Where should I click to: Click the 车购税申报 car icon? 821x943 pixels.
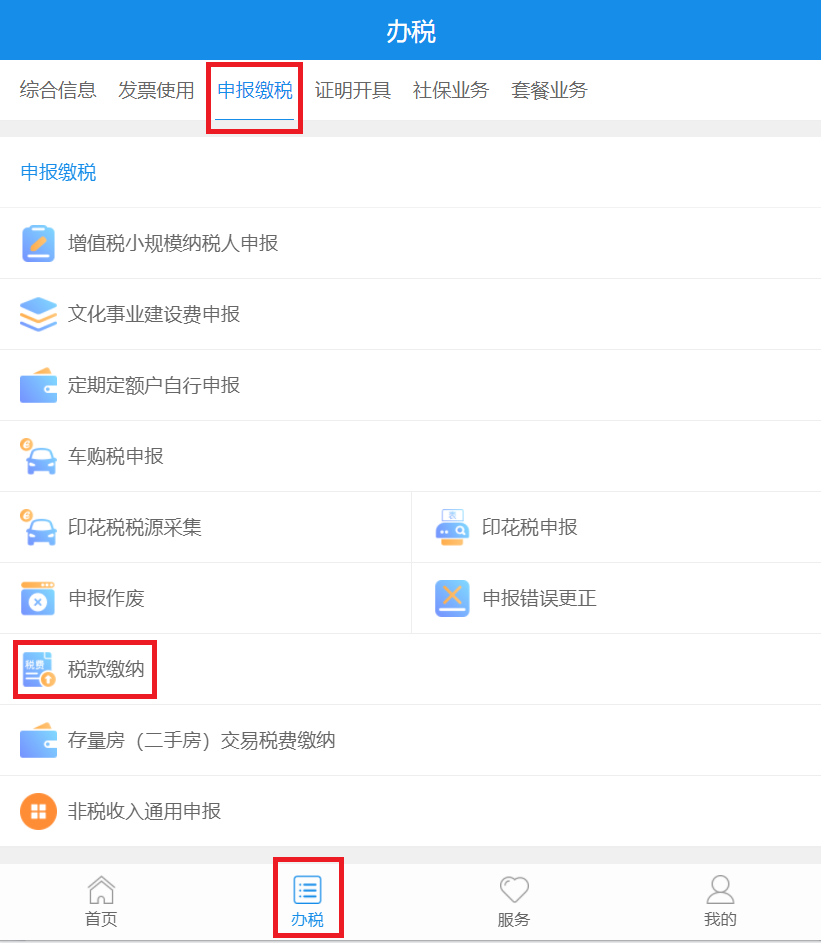click(x=38, y=456)
